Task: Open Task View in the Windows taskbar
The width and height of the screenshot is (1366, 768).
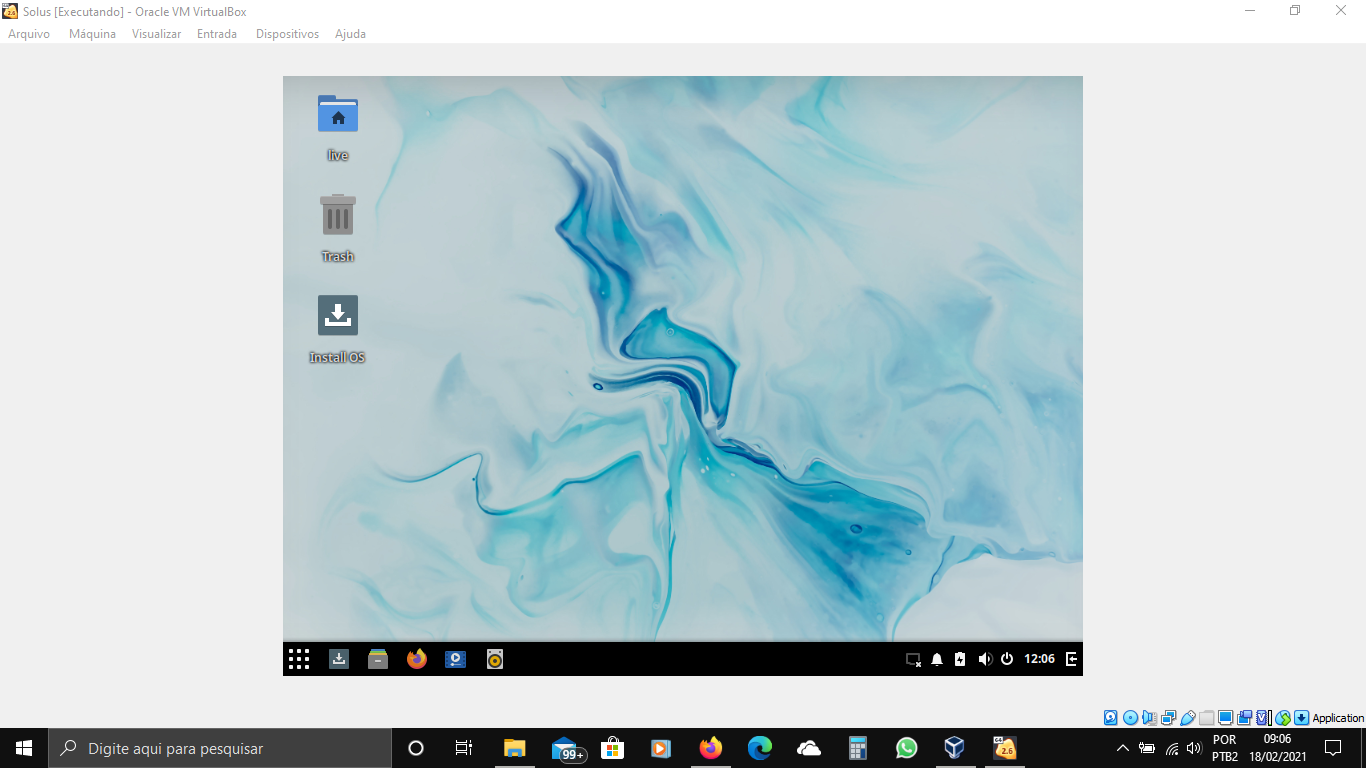Action: [x=464, y=748]
